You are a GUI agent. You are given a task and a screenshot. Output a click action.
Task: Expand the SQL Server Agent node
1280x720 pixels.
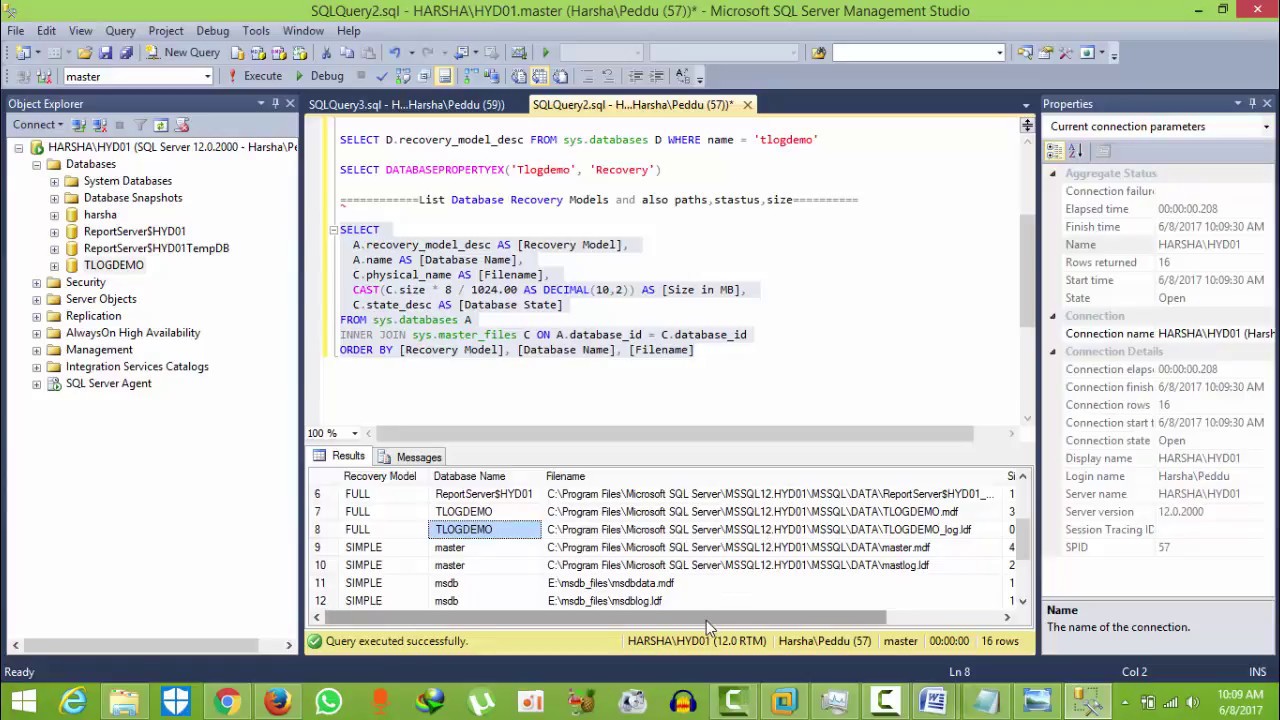point(37,384)
